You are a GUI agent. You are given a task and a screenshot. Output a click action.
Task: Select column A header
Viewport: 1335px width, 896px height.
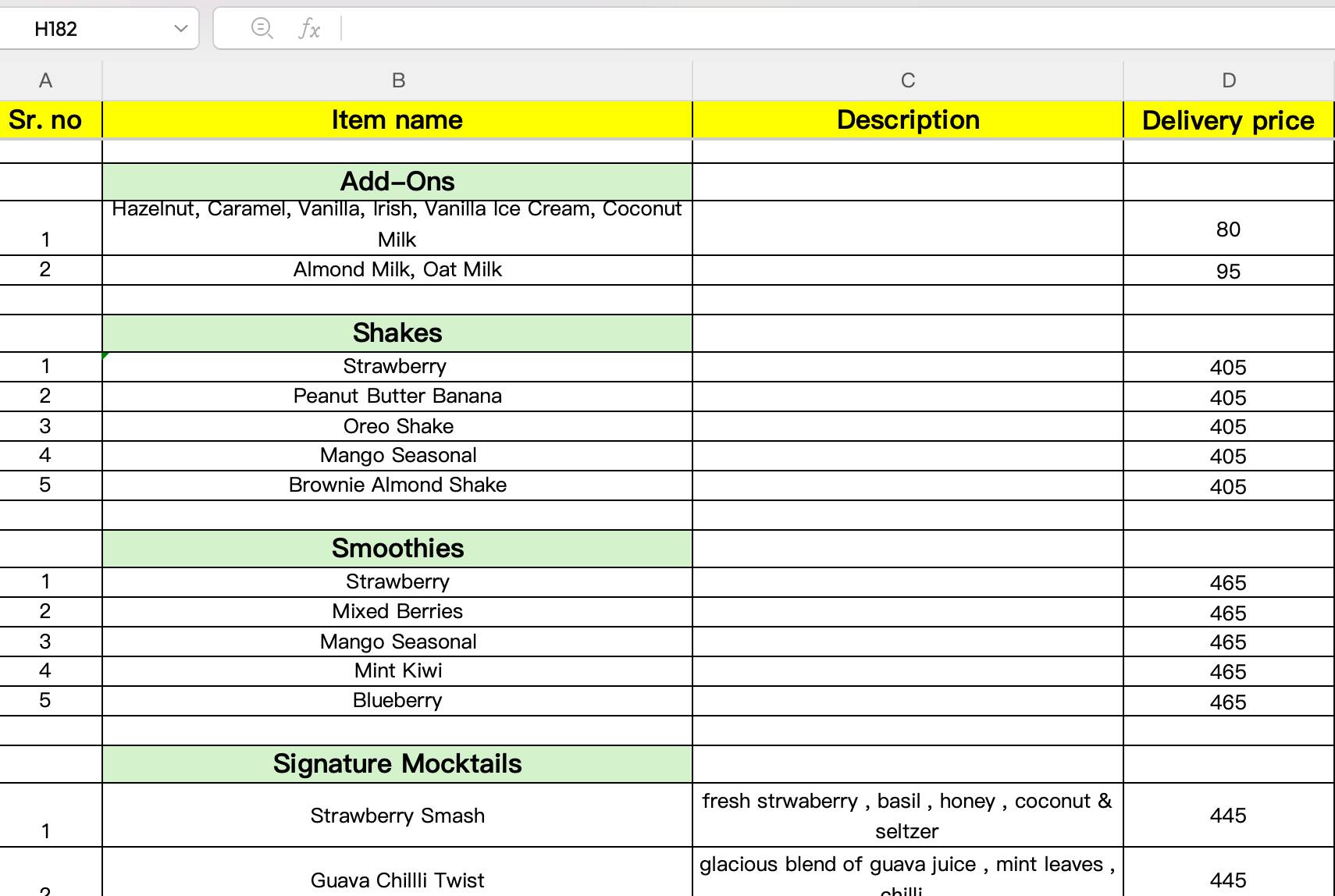pyautogui.click(x=45, y=80)
